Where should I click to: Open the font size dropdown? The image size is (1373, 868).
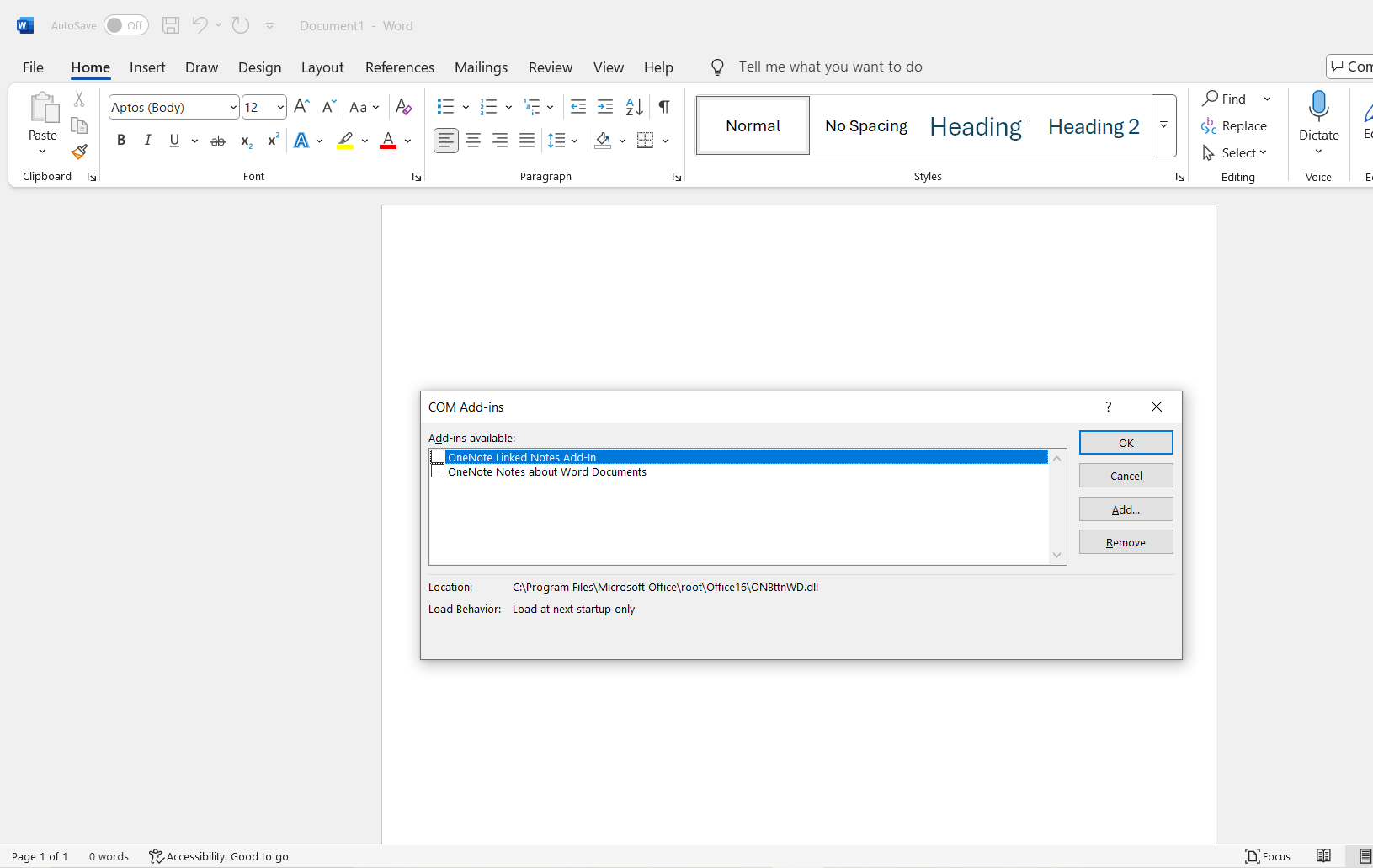[x=280, y=107]
